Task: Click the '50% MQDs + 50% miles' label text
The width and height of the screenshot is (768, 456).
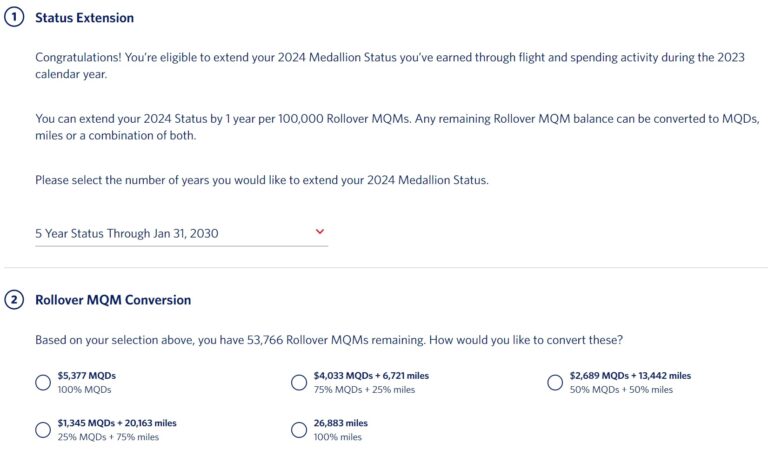Action: [621, 389]
